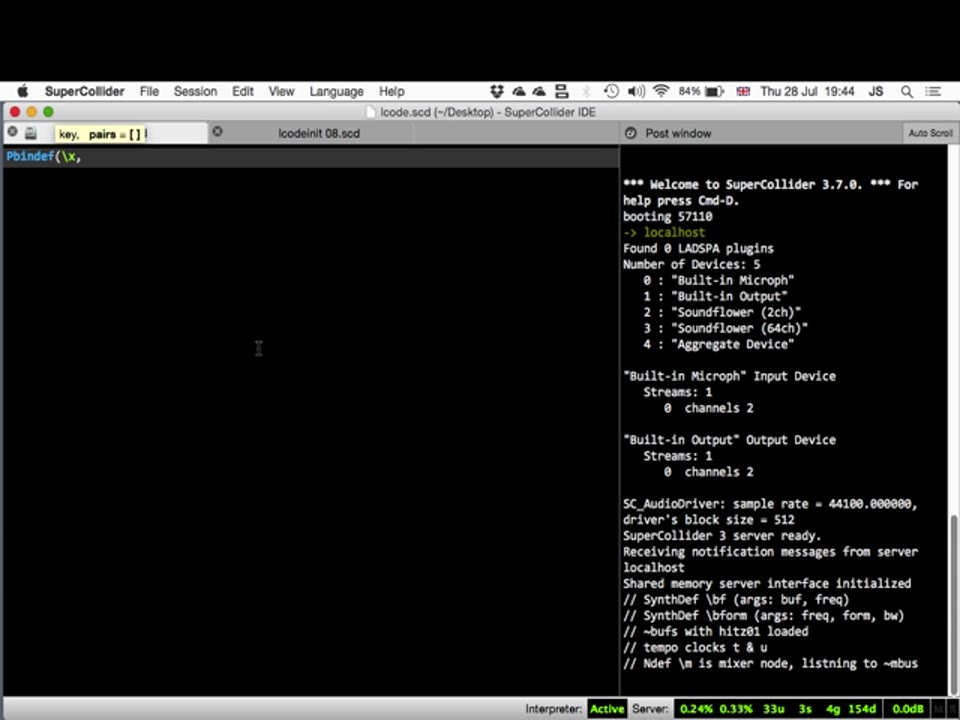
Task: Toggle the Auto Scroll button
Action: (x=929, y=133)
